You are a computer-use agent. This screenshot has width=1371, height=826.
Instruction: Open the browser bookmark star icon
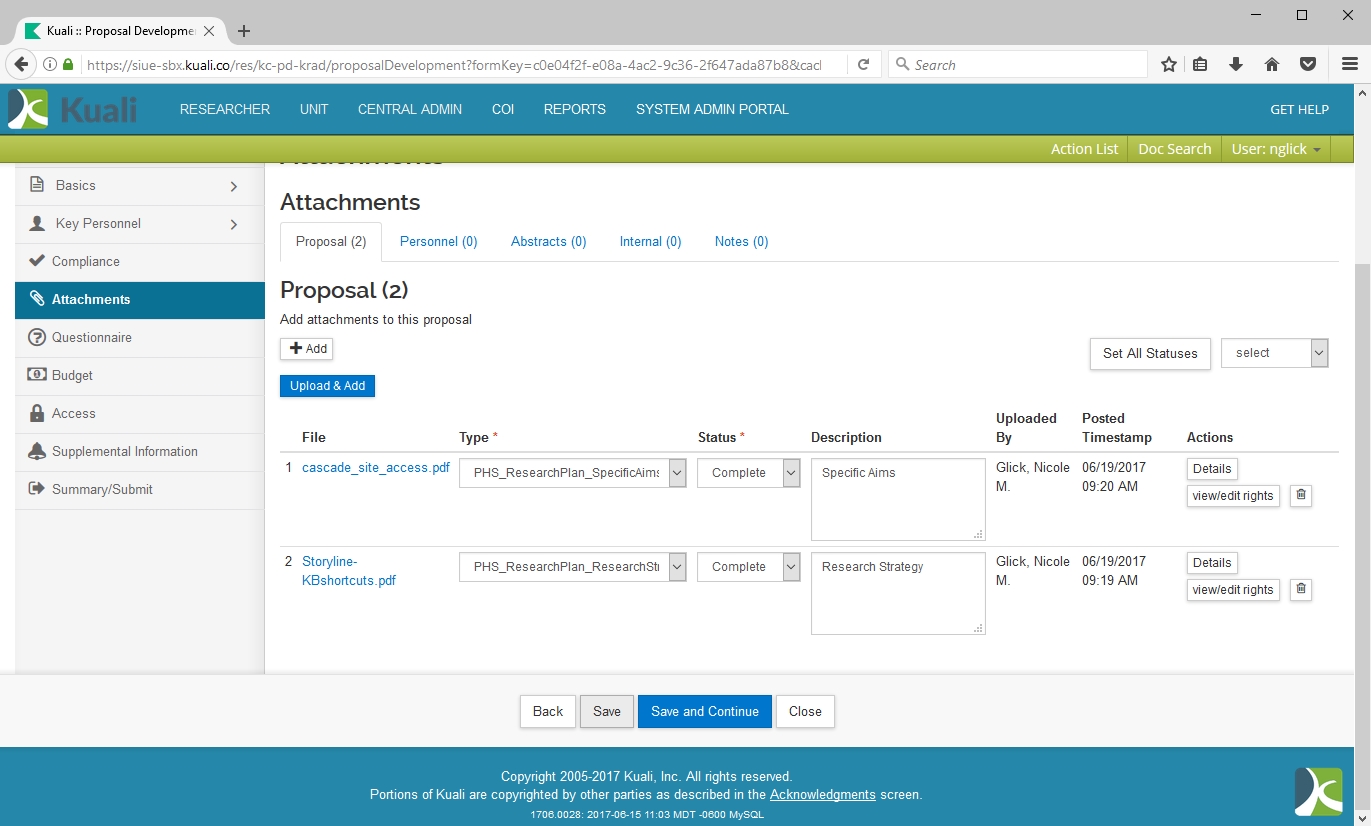point(1168,65)
